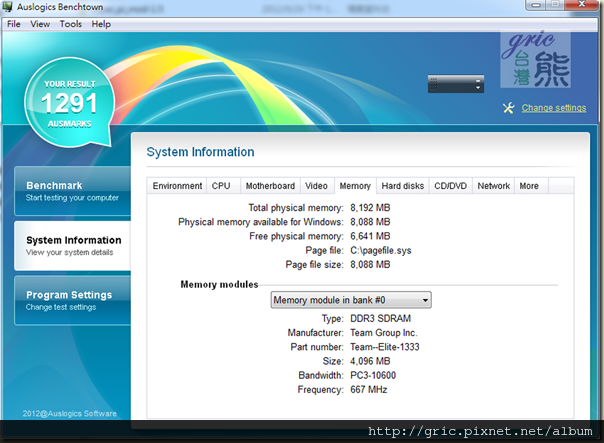Image resolution: width=604 pixels, height=443 pixels.
Task: Click the part number Team--Elite-1333
Action: point(384,347)
